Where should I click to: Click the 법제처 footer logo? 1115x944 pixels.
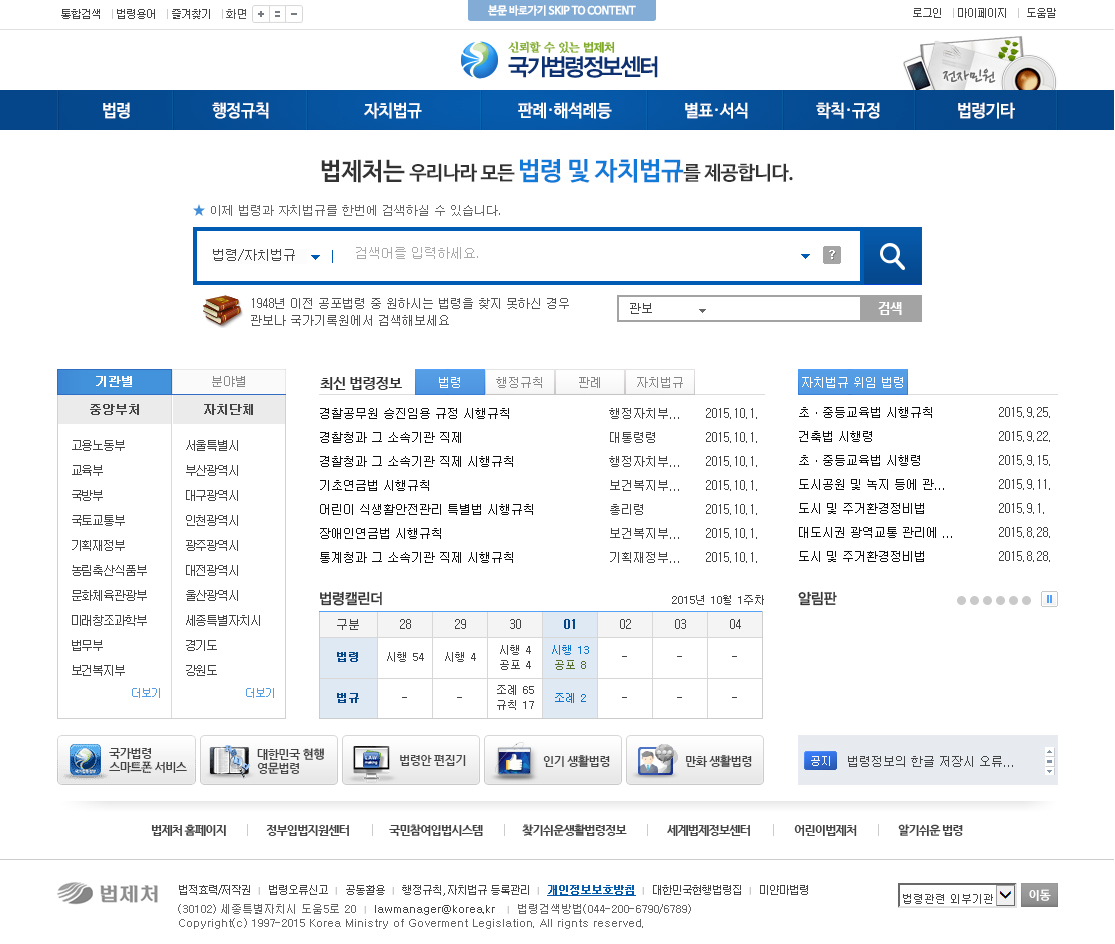tap(108, 894)
